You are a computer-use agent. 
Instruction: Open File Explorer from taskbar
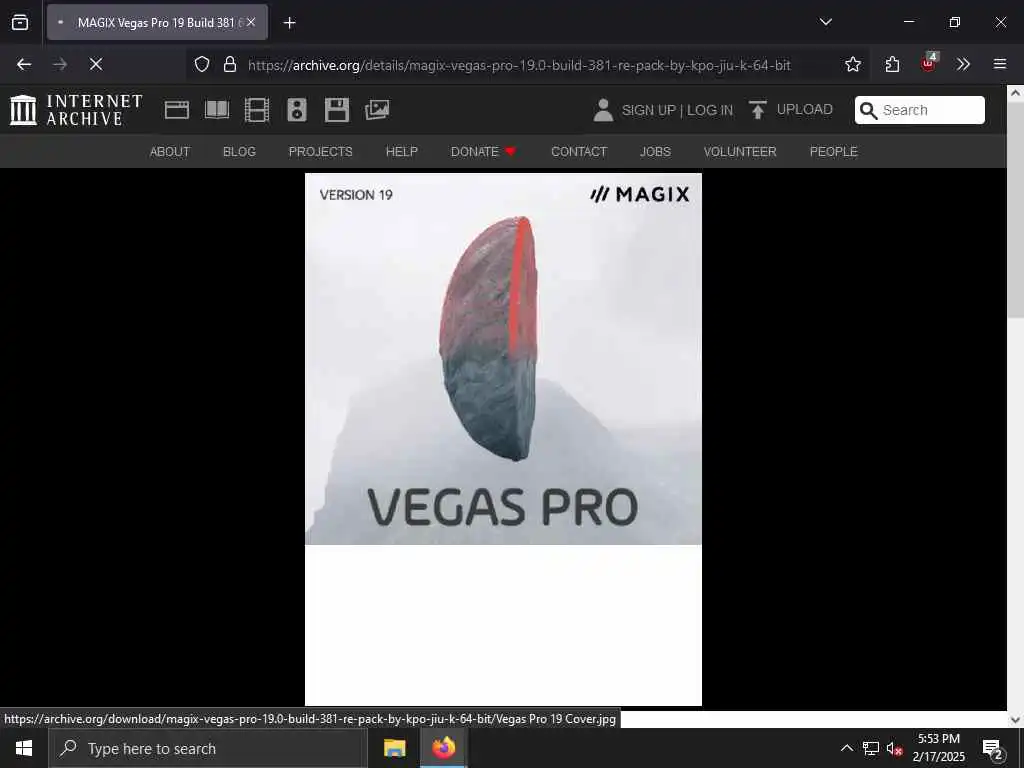pyautogui.click(x=394, y=748)
